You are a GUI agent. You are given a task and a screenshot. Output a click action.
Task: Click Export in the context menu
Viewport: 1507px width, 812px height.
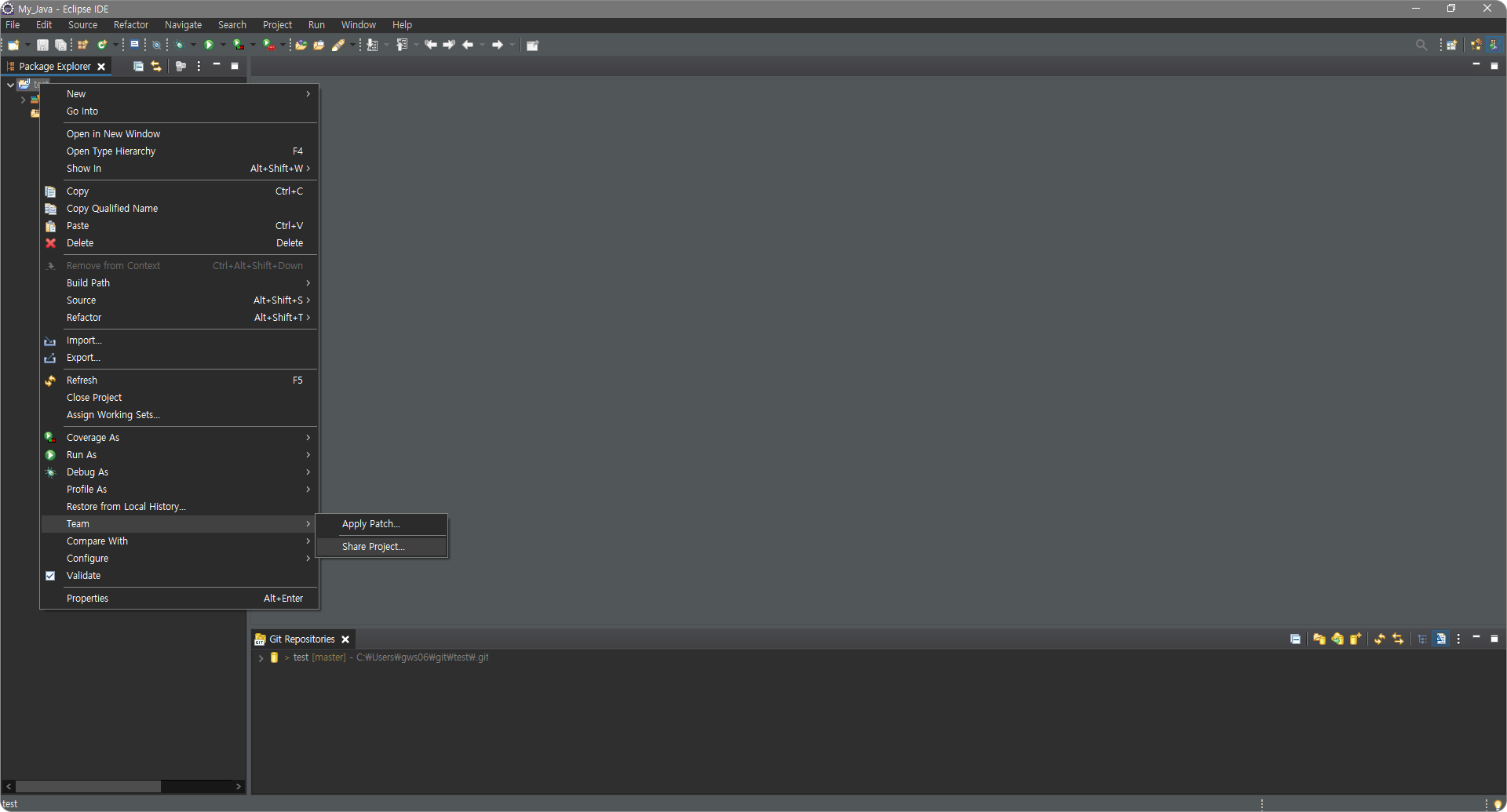point(180,358)
